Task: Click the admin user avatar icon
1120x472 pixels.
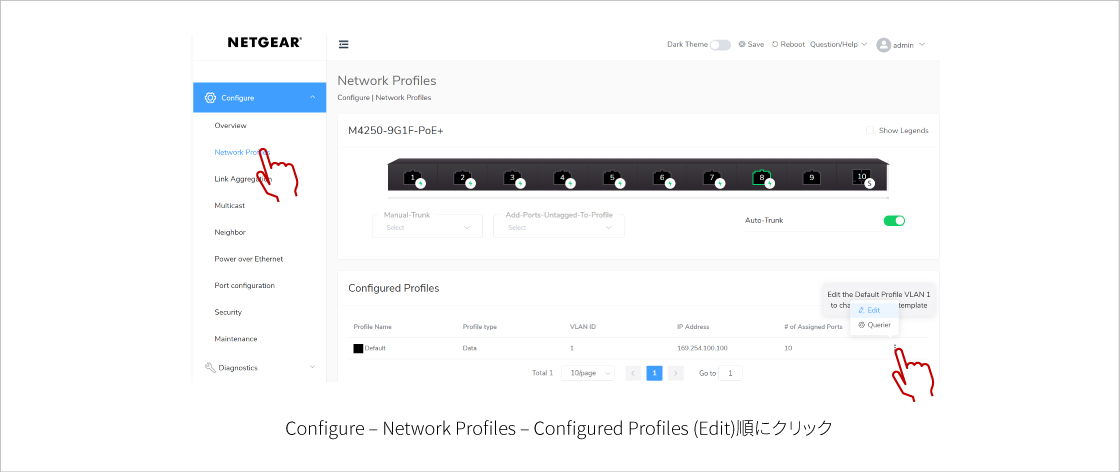Action: pyautogui.click(x=883, y=45)
